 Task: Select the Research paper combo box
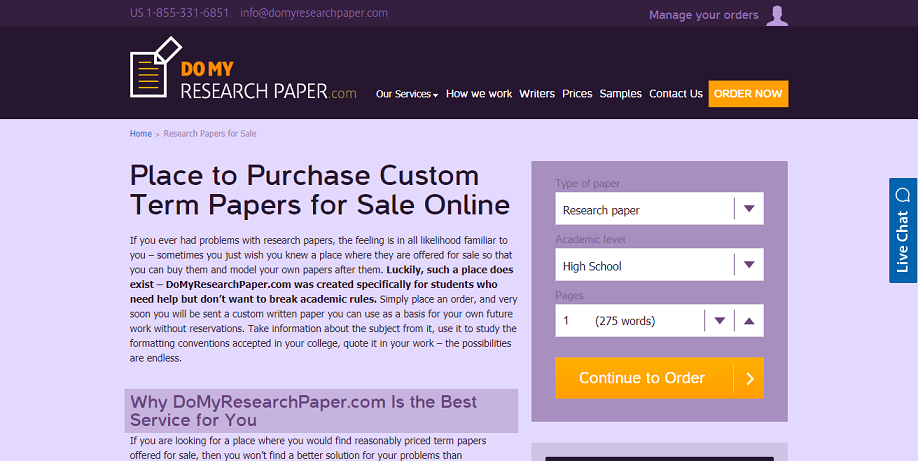tap(659, 209)
